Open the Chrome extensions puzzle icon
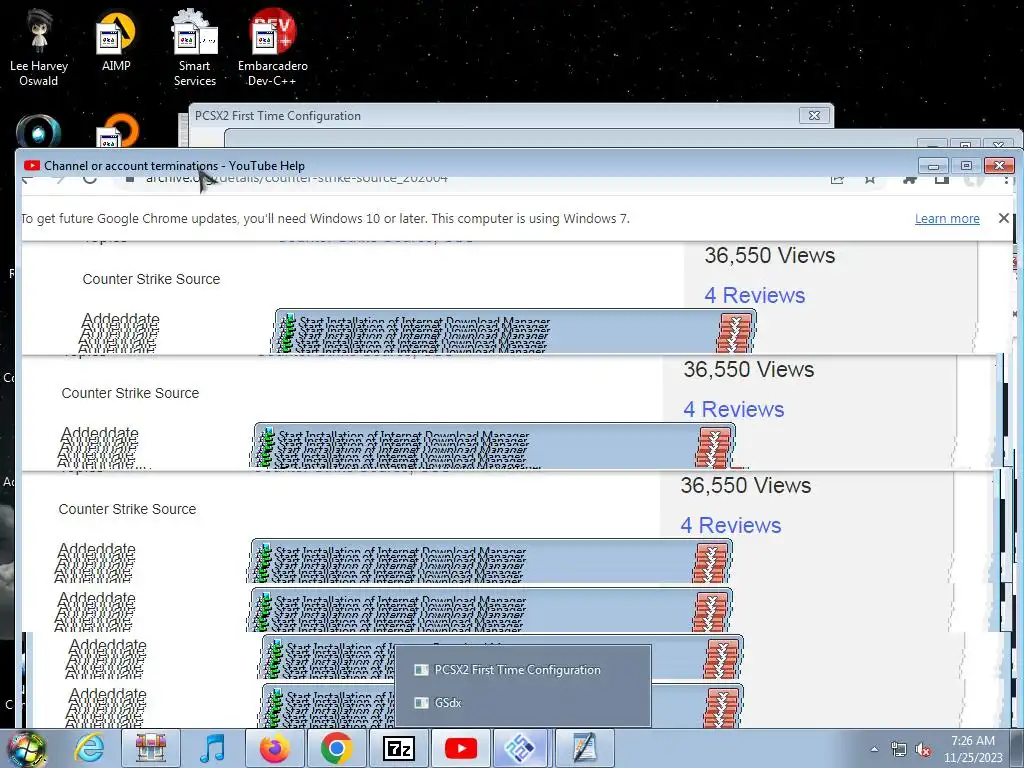The height and width of the screenshot is (768, 1024). [x=909, y=179]
